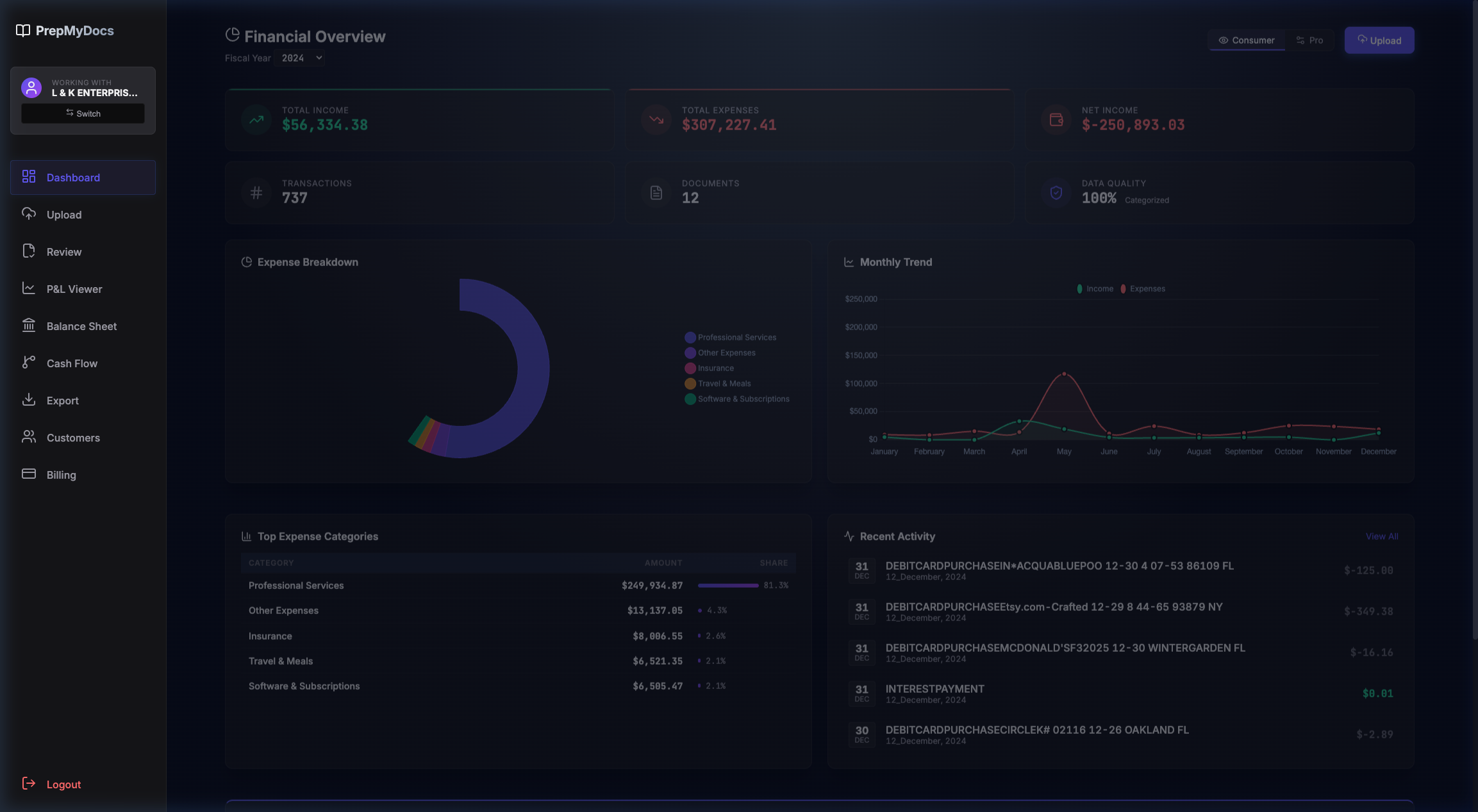Click the Professional Services share bar
1478x812 pixels.
(x=727, y=585)
